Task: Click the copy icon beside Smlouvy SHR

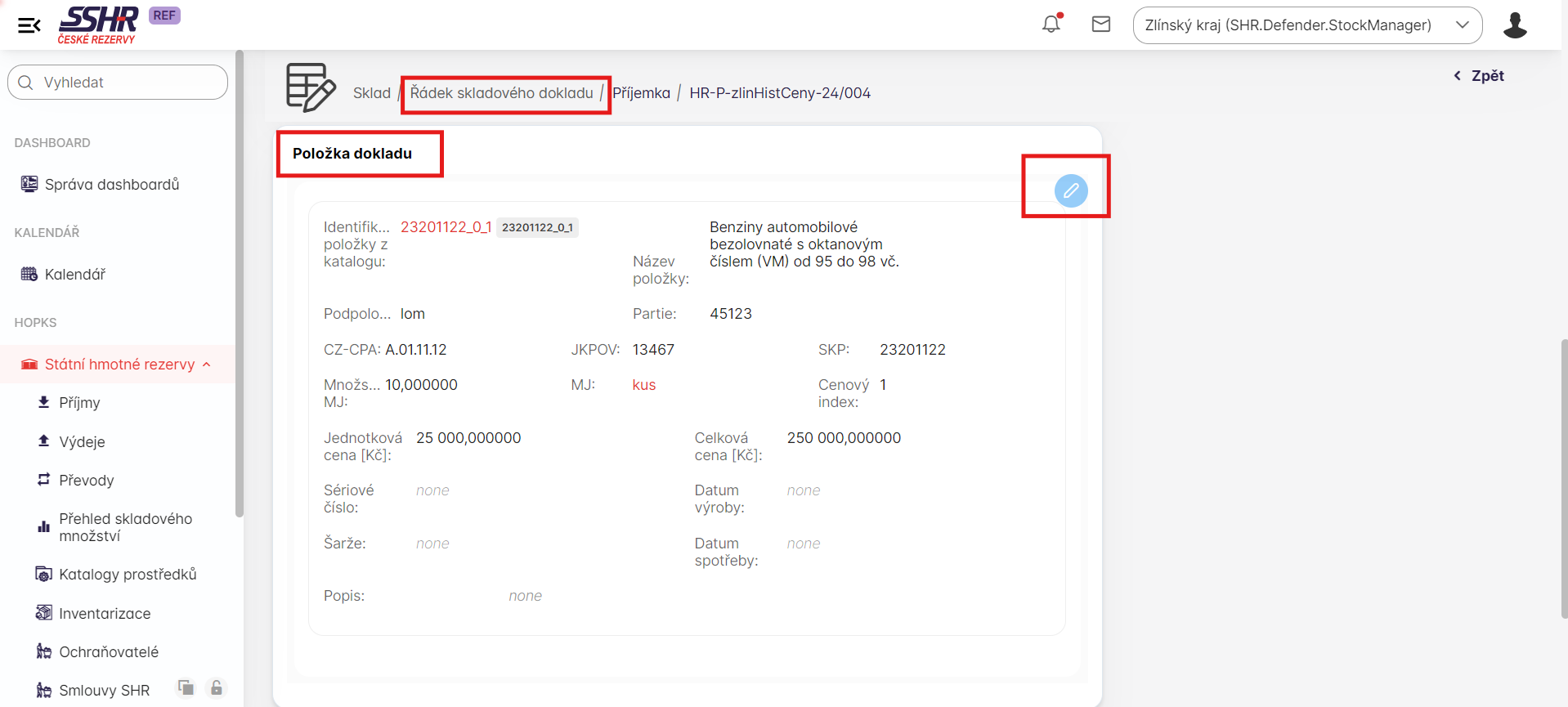Action: coord(186,688)
